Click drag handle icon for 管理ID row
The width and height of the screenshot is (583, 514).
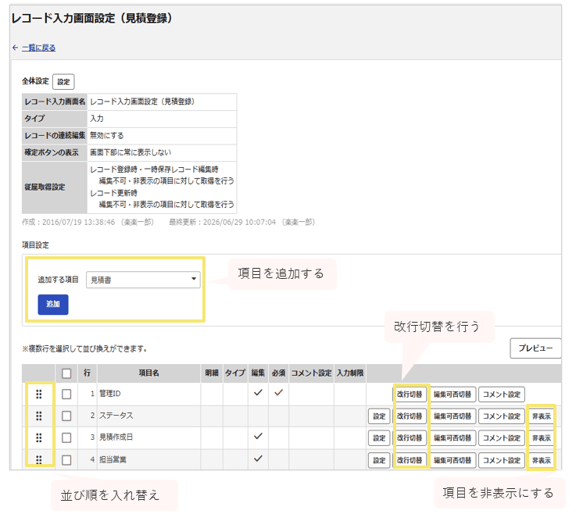point(39,394)
